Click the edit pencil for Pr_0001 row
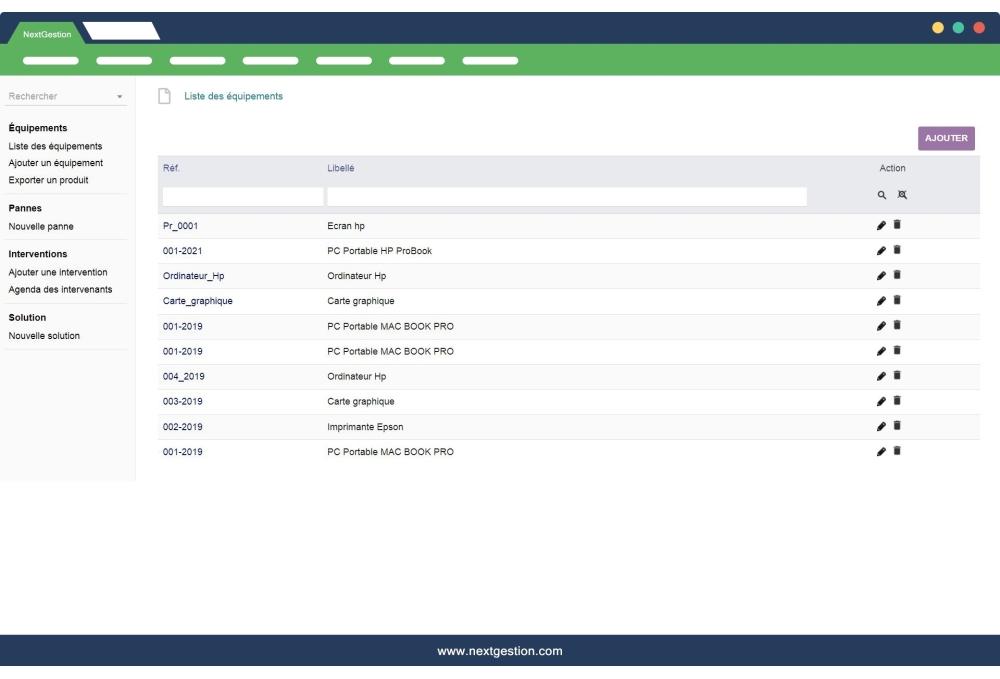The height and width of the screenshot is (679, 1000). 881,225
